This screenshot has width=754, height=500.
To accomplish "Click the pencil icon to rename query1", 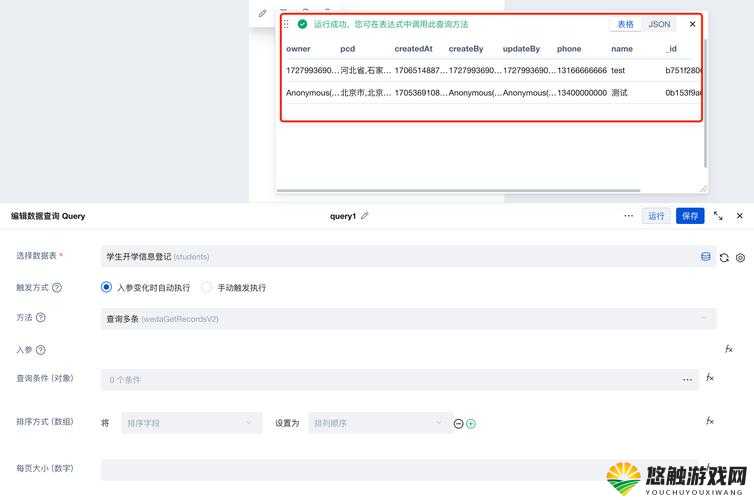I will [x=364, y=216].
